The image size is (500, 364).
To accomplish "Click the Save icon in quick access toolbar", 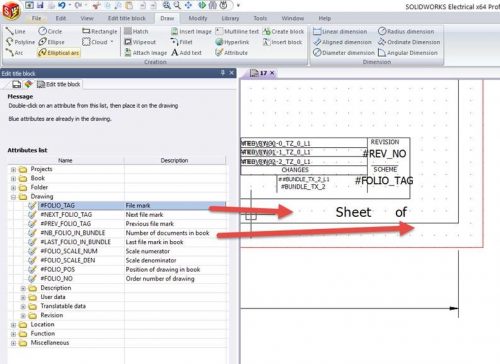I will click(40, 5).
